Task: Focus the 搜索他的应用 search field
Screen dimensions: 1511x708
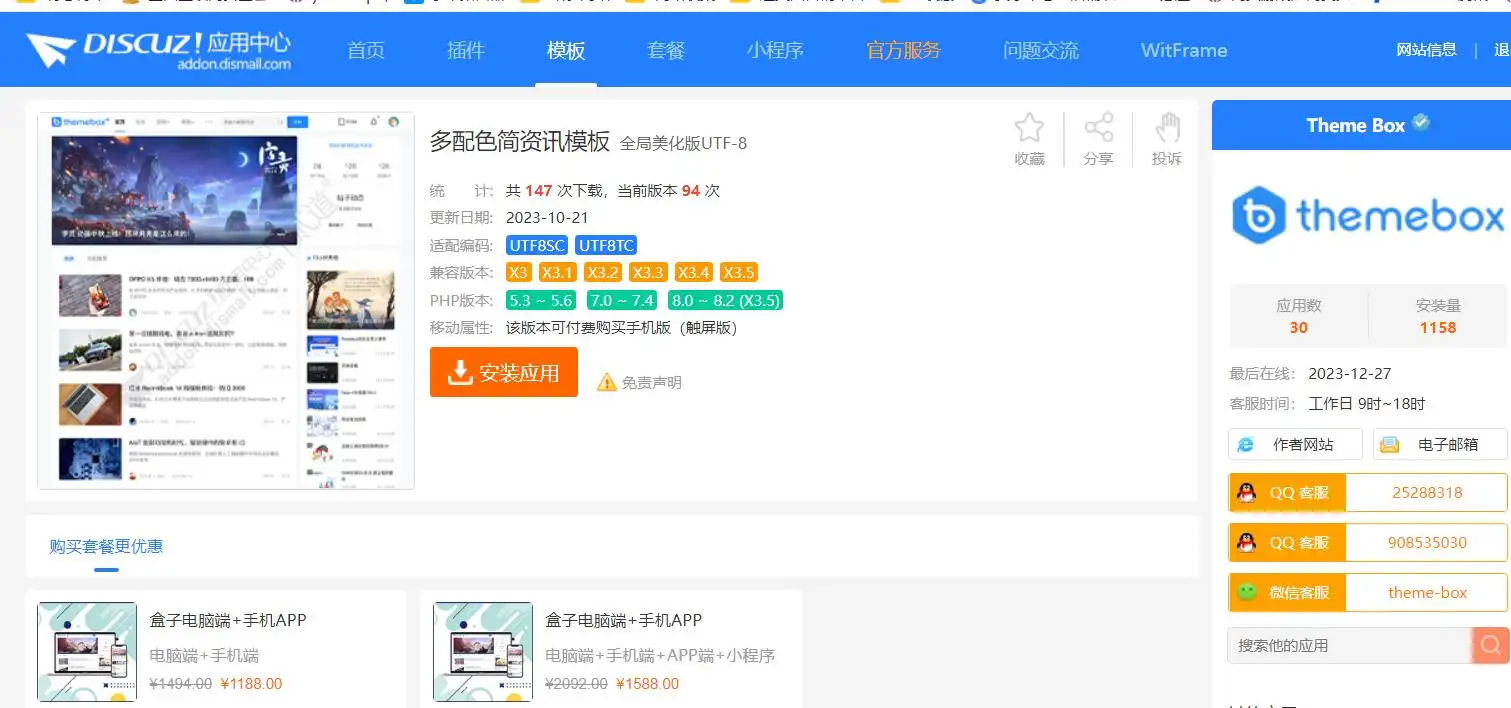Action: (1348, 646)
